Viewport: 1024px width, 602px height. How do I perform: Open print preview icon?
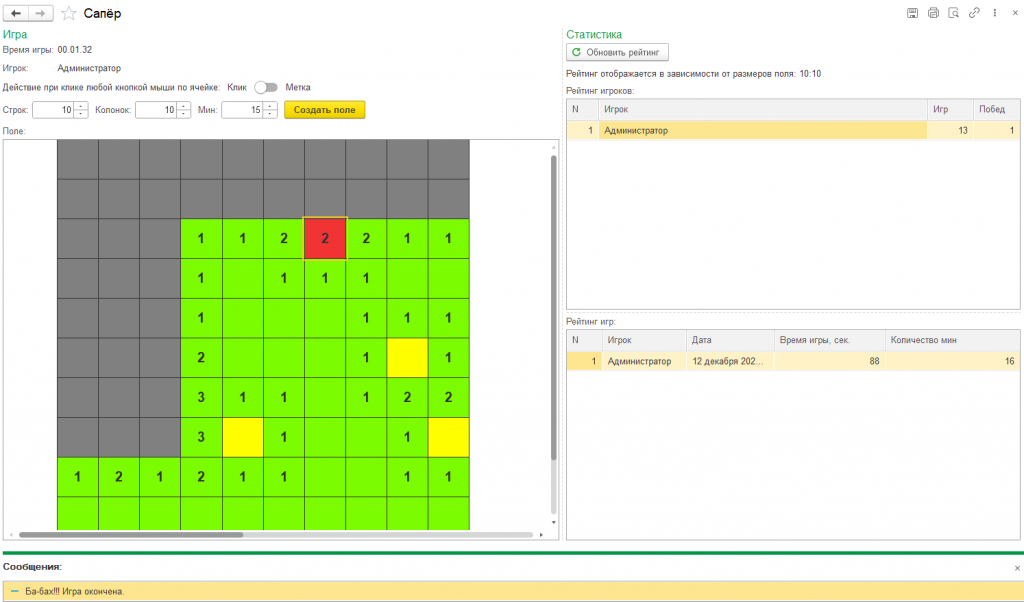point(953,13)
